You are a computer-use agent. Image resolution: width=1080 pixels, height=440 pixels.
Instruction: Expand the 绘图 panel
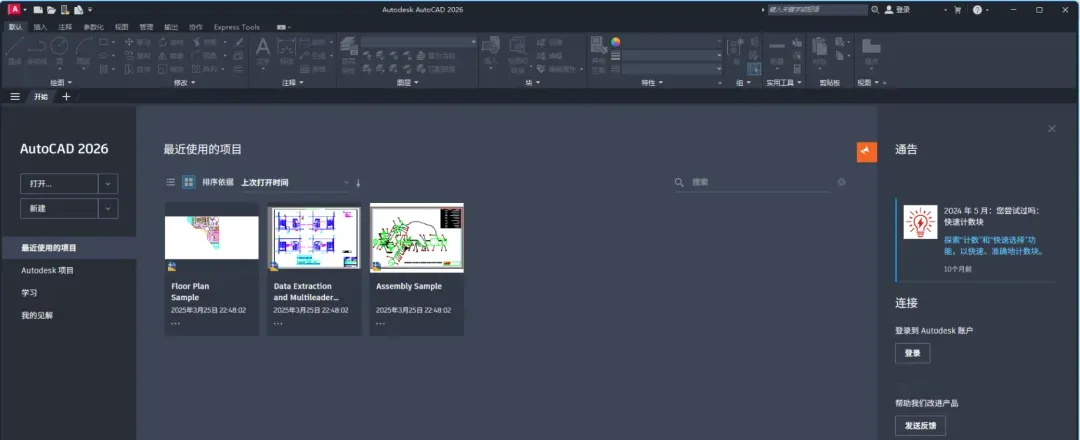pyautogui.click(x=61, y=83)
